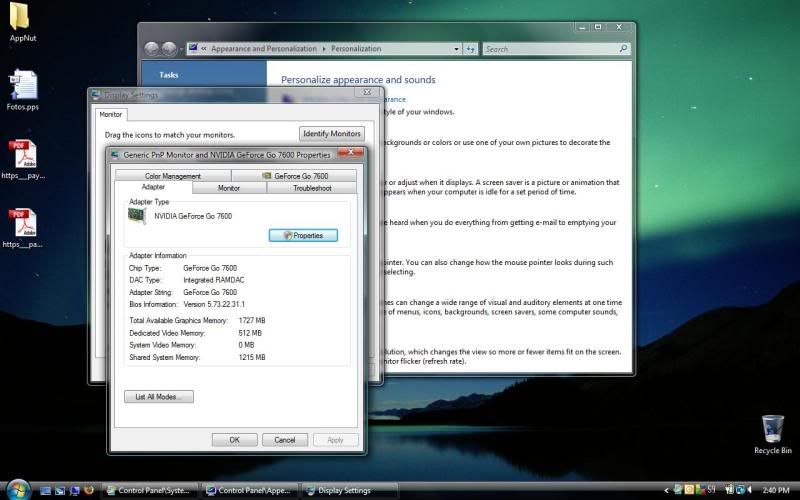This screenshot has width=800, height=500.
Task: Launch Firefox from the quick launch bar
Action: coord(89,491)
